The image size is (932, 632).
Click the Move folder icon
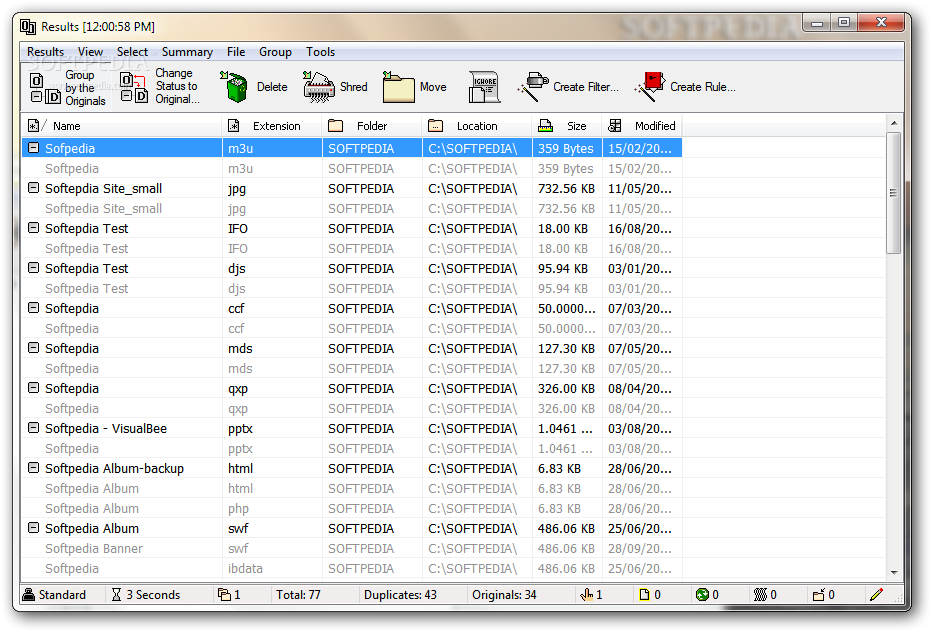point(398,87)
